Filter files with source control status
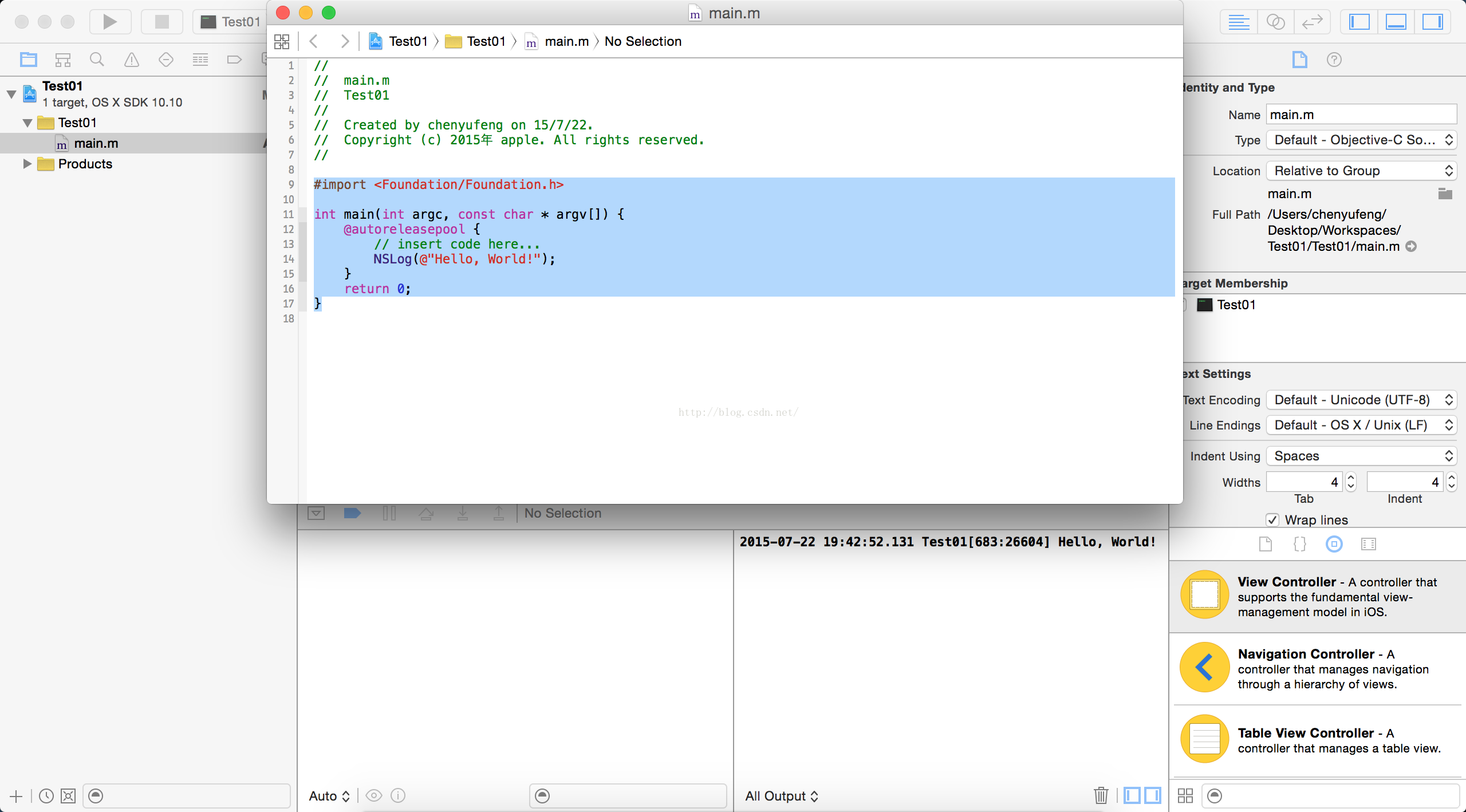Viewport: 1466px width, 812px height. [x=68, y=796]
